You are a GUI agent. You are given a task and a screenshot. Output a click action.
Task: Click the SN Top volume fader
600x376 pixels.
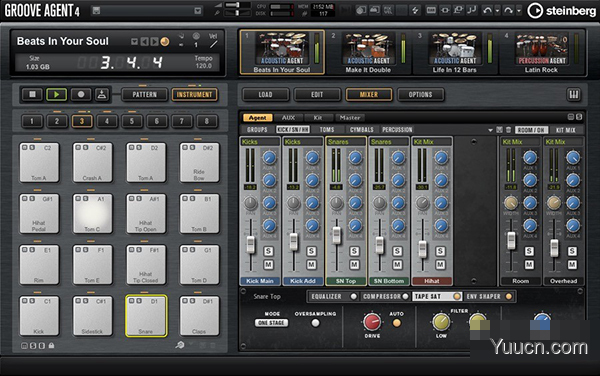[336, 236]
